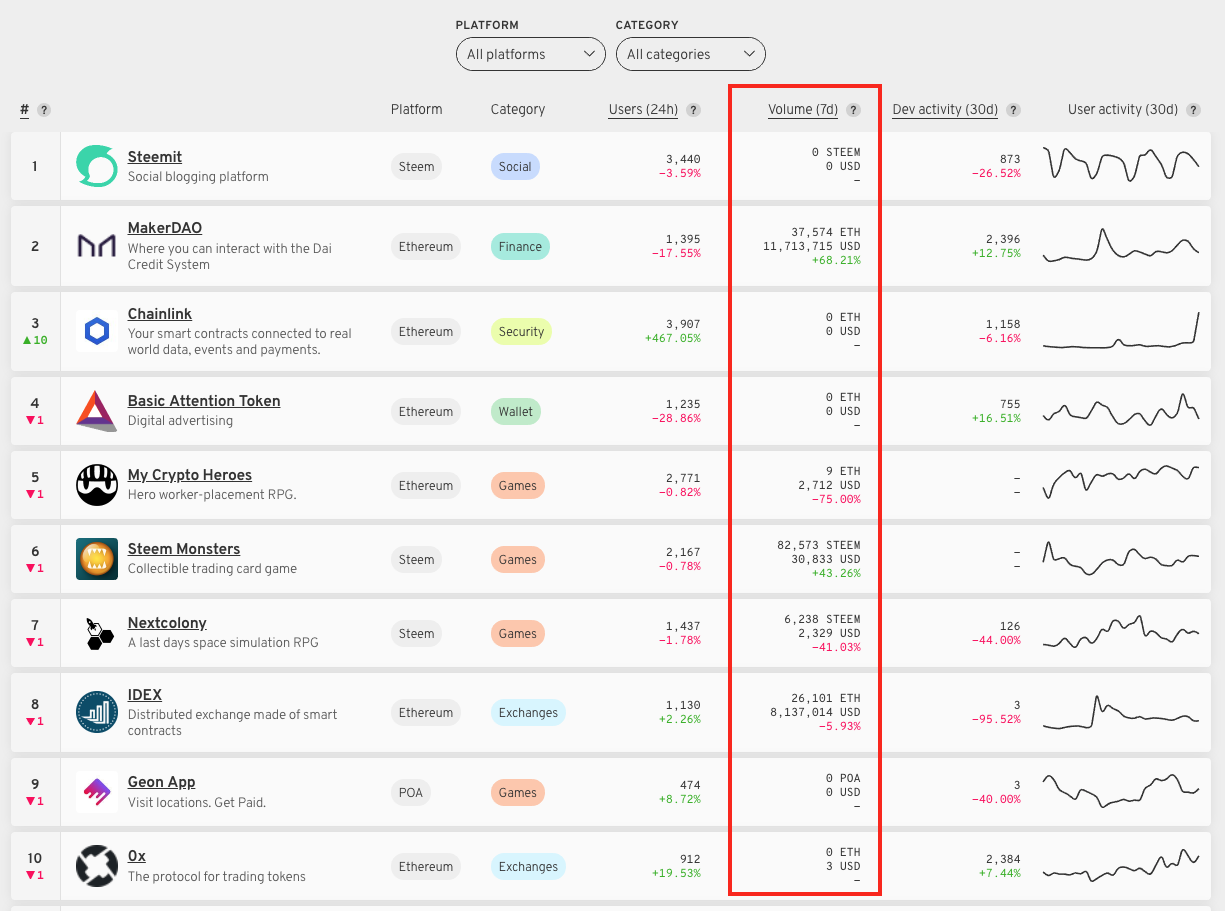Open the Steem Monsters logo
This screenshot has height=911, width=1225.
click(97, 559)
